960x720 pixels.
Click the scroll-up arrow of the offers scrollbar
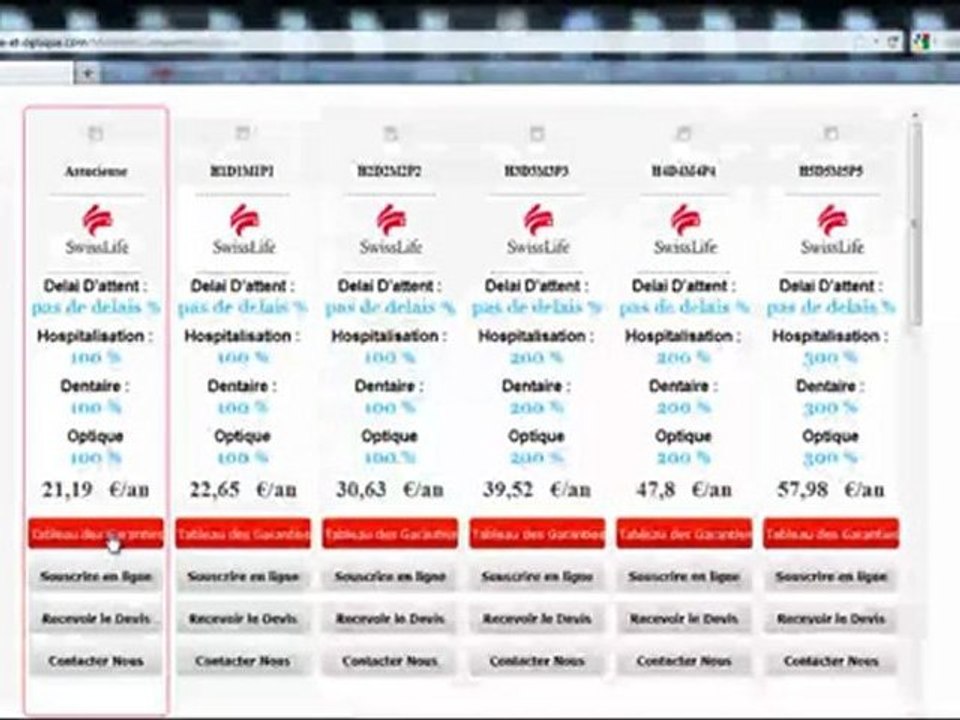pyautogui.click(x=915, y=114)
